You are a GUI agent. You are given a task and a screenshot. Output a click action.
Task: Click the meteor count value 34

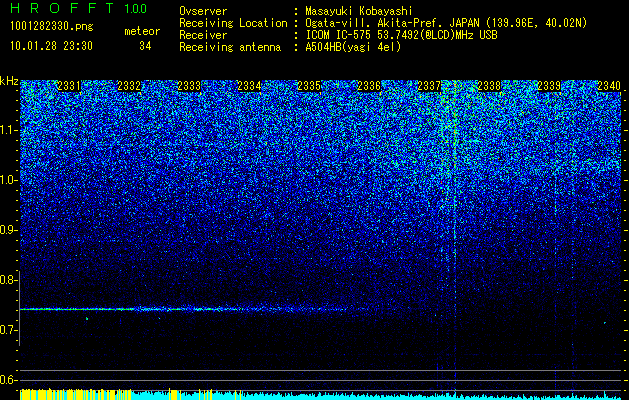click(145, 46)
